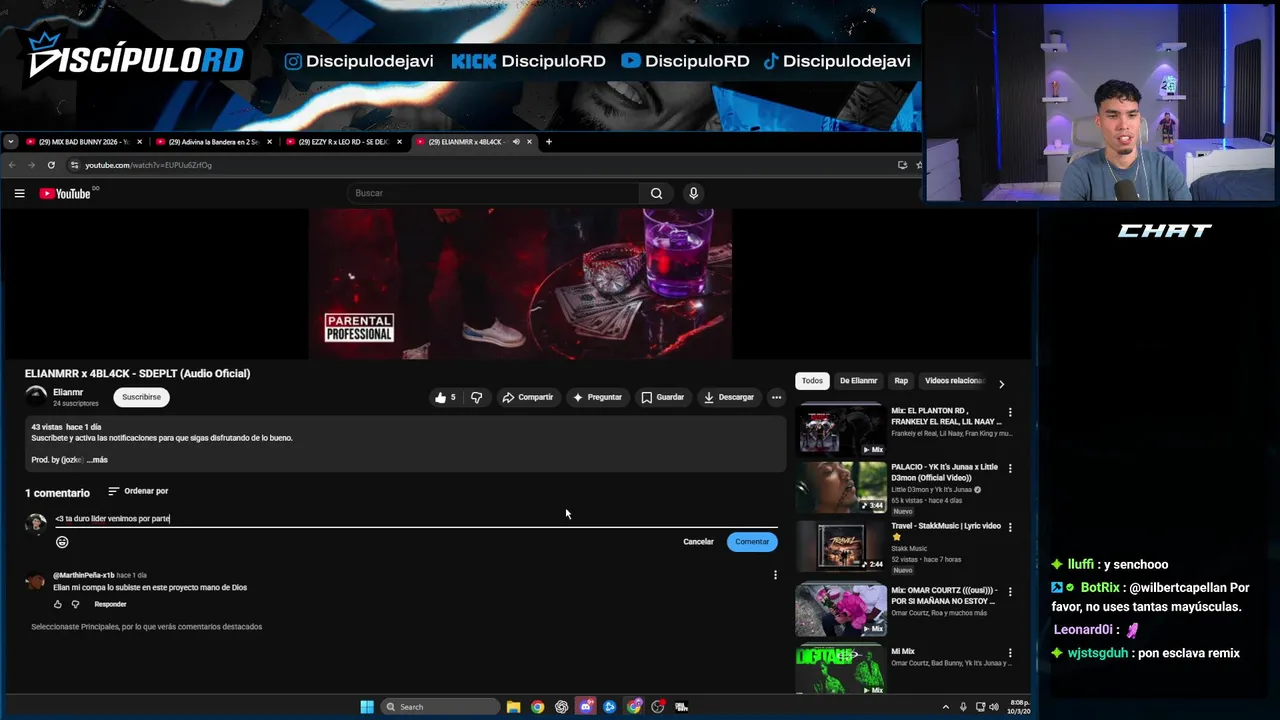Click the search magnifier button on YouTube
This screenshot has height=720, width=1280.
coord(656,193)
